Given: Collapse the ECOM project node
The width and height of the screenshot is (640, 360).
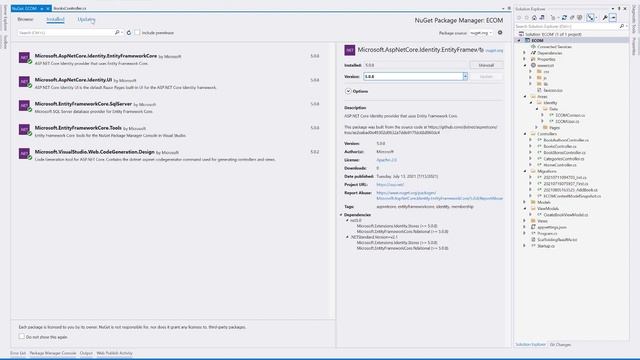Looking at the screenshot, I should click(519, 40).
